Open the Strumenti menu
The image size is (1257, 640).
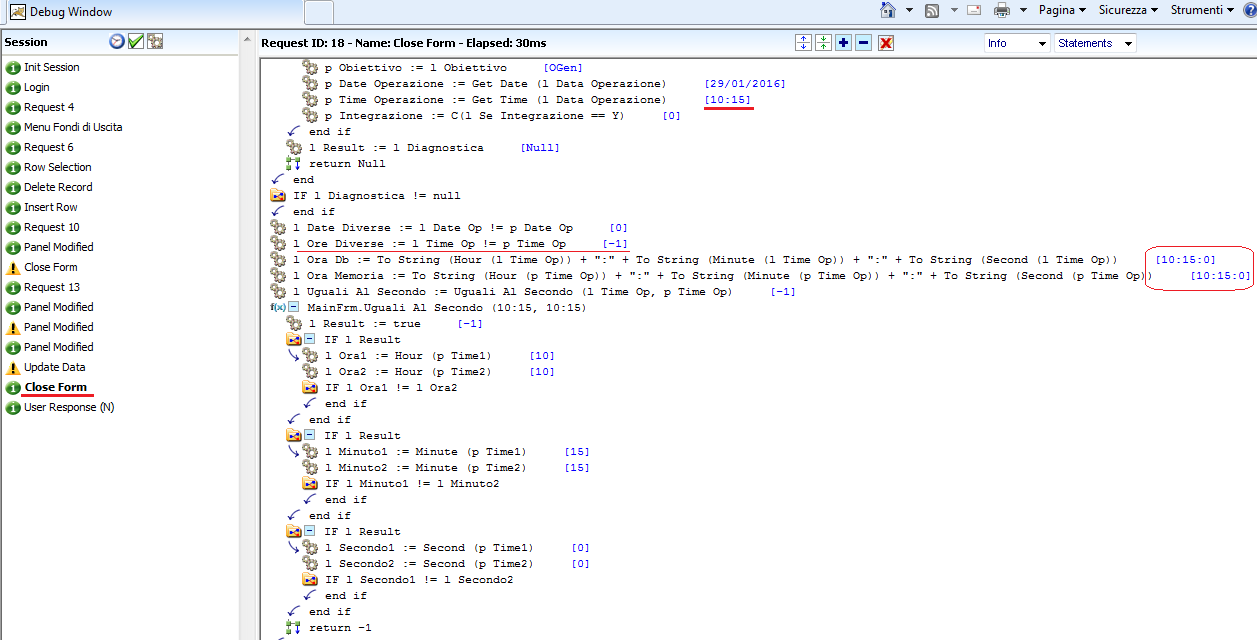click(x=1201, y=10)
